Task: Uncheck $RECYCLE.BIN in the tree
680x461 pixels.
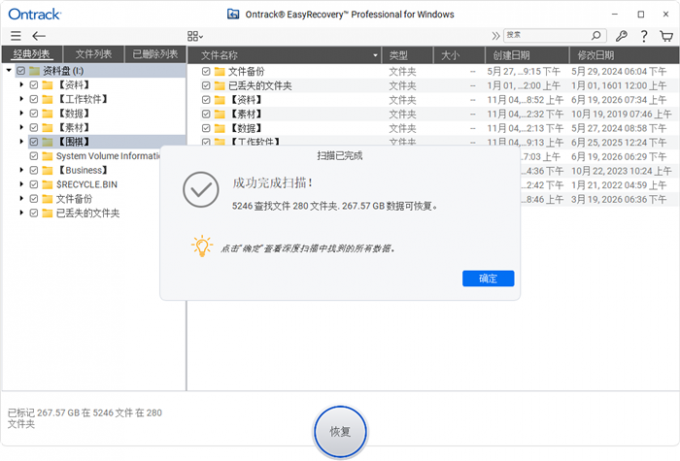Action: pos(34,185)
